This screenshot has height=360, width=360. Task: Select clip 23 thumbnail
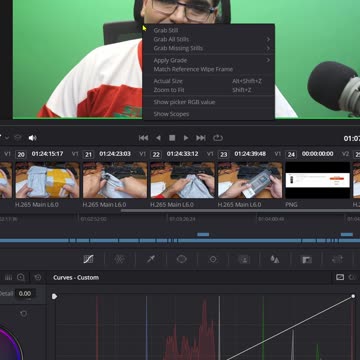250,180
